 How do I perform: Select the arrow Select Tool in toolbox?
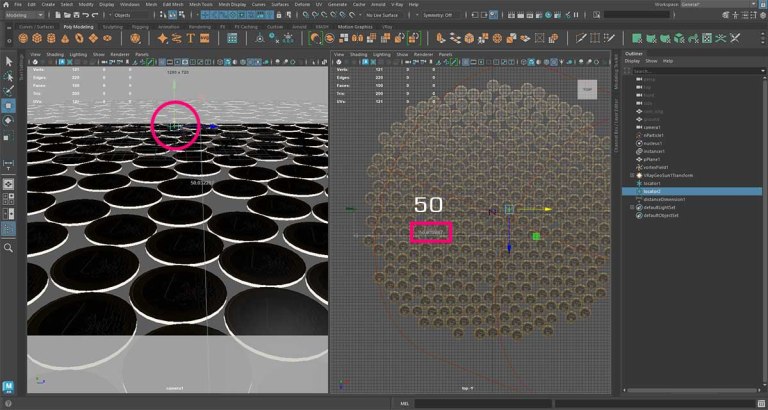(x=9, y=61)
